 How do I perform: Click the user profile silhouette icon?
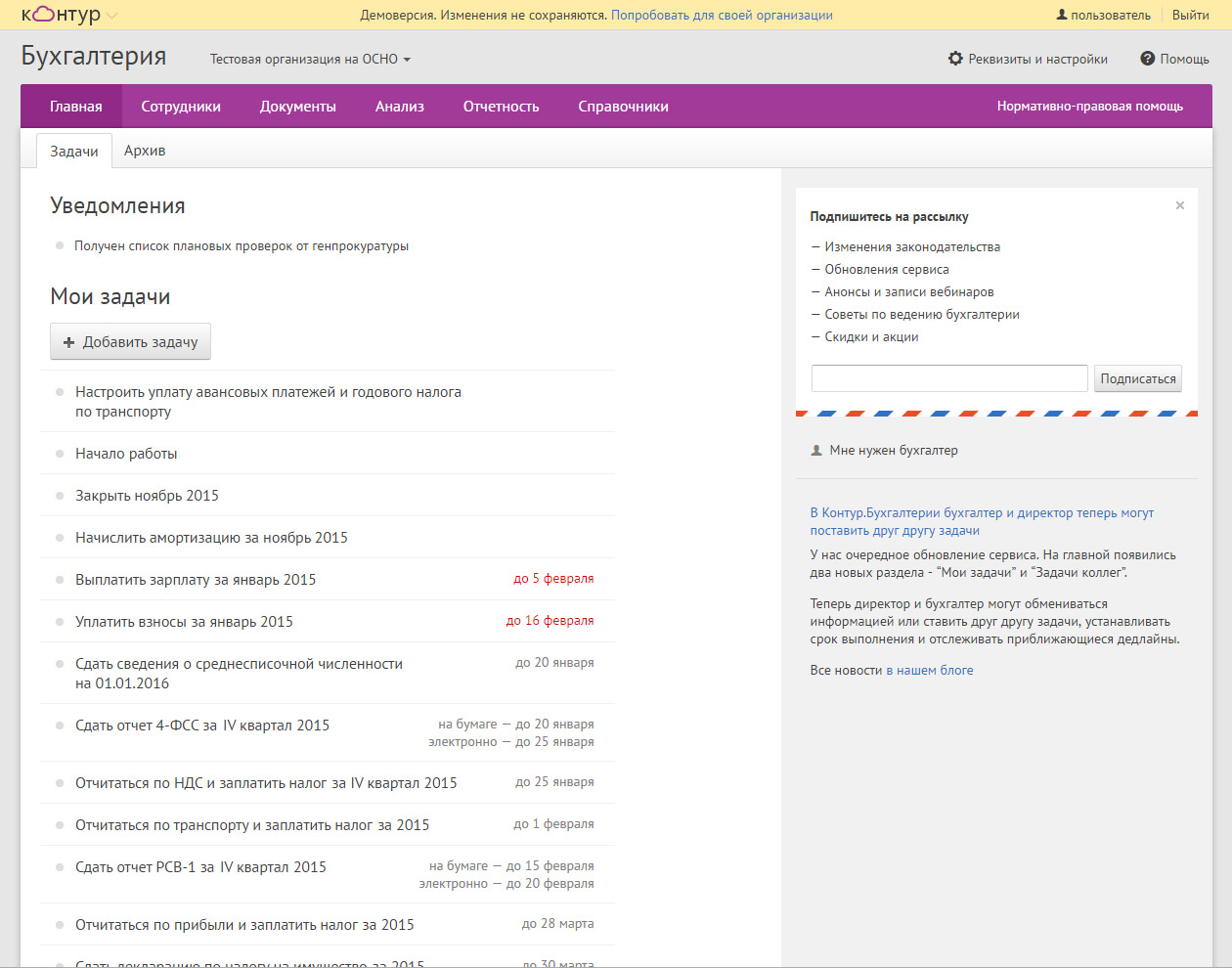click(1062, 15)
